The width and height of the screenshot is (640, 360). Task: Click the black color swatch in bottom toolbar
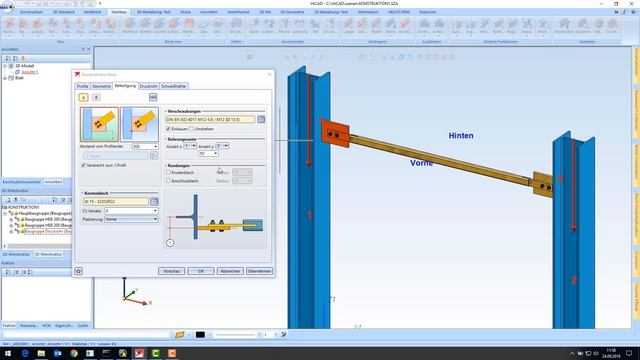tap(200, 335)
